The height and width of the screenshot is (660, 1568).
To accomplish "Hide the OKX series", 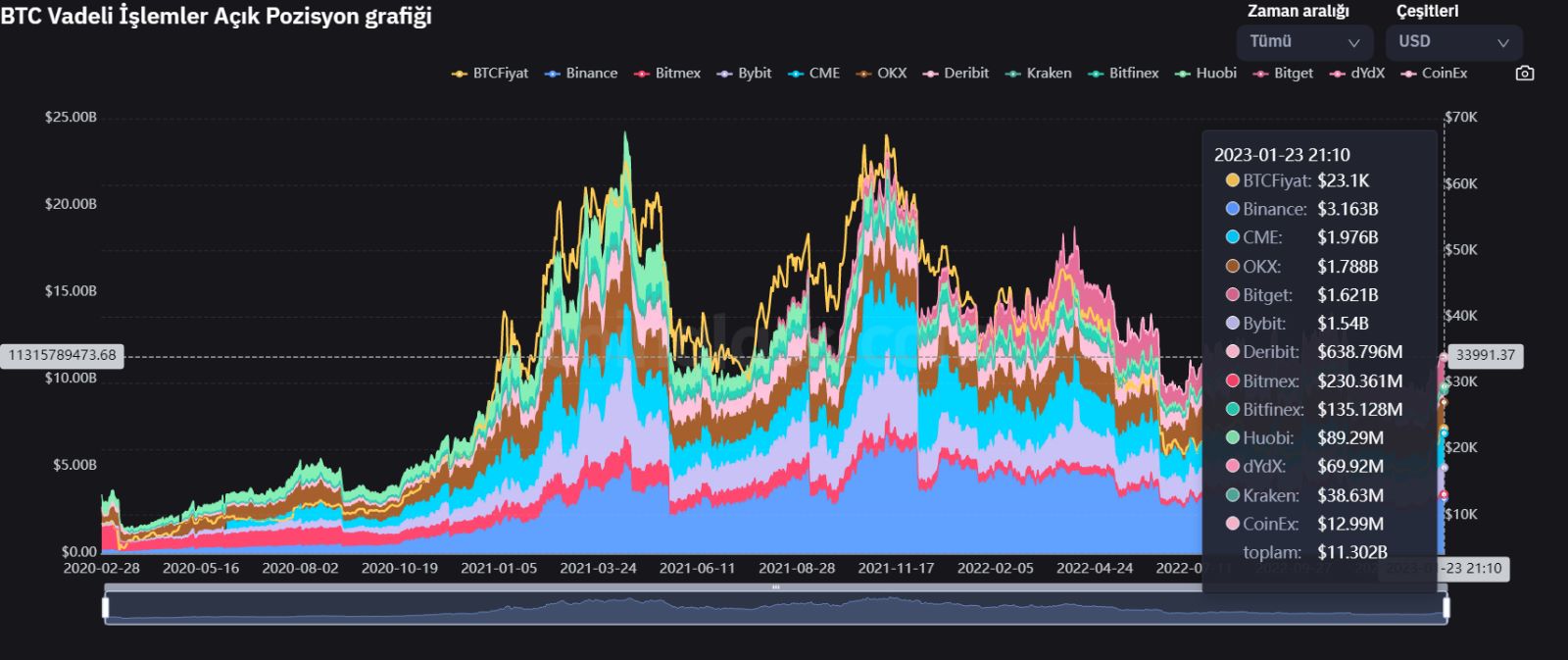I will pyautogui.click(x=881, y=74).
